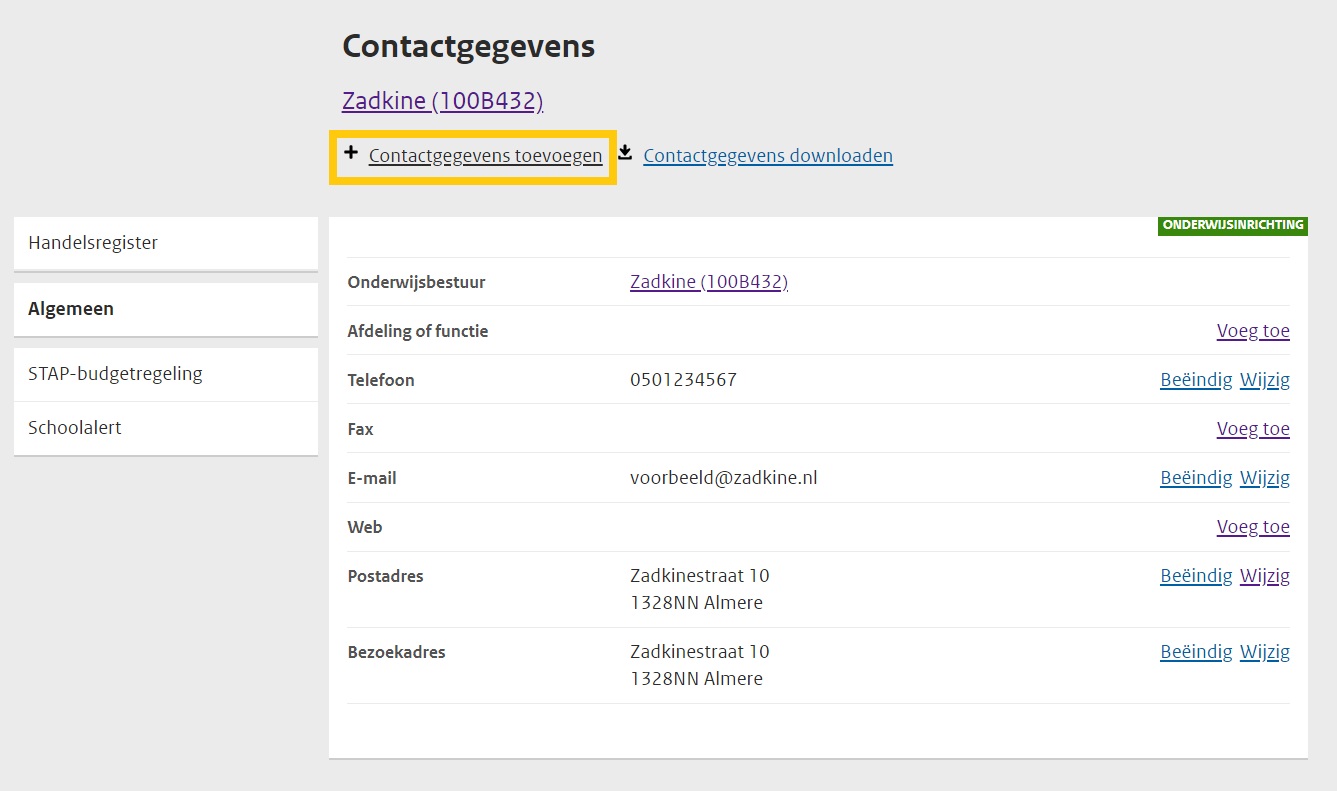This screenshot has height=791, width=1337.
Task: Open the STAP-budgetregeling sidebar item
Action: point(166,374)
